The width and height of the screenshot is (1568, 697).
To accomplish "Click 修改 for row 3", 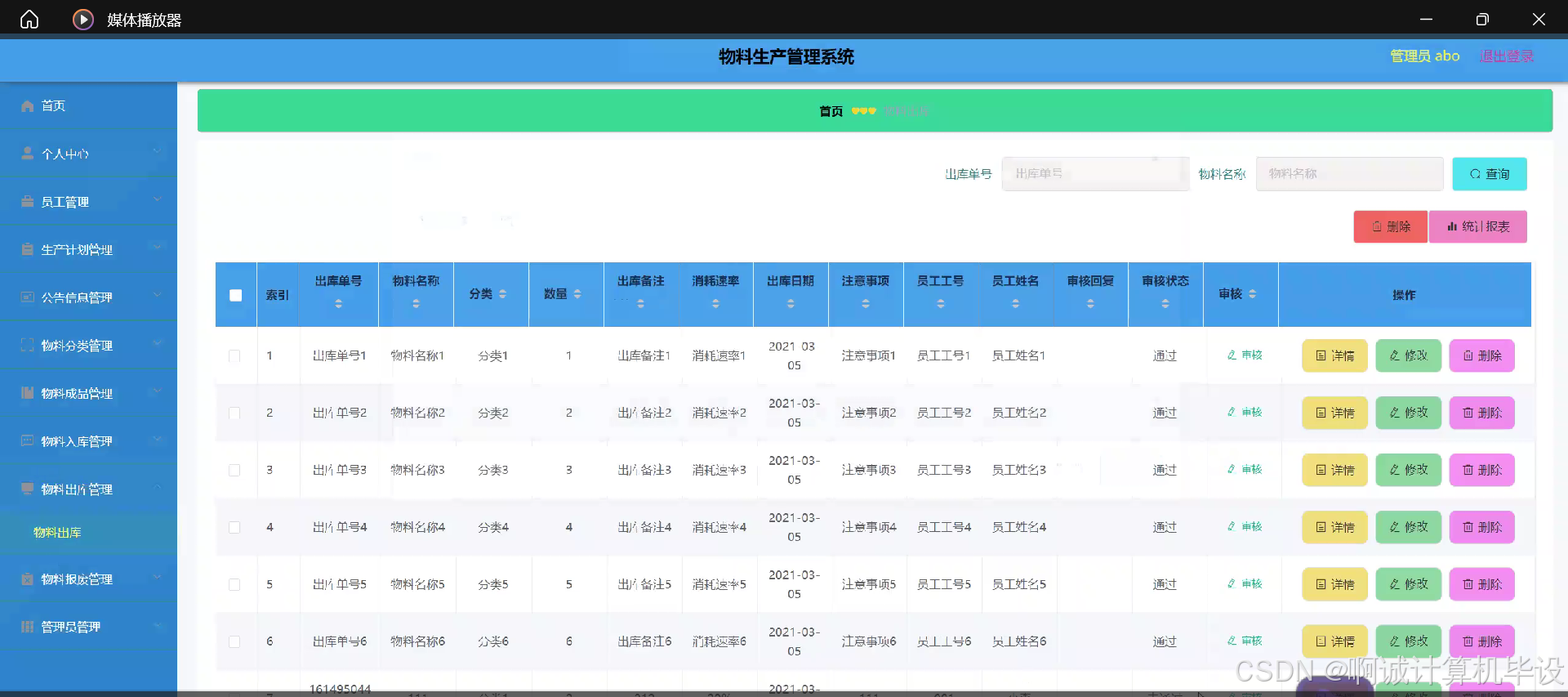I will [1409, 470].
